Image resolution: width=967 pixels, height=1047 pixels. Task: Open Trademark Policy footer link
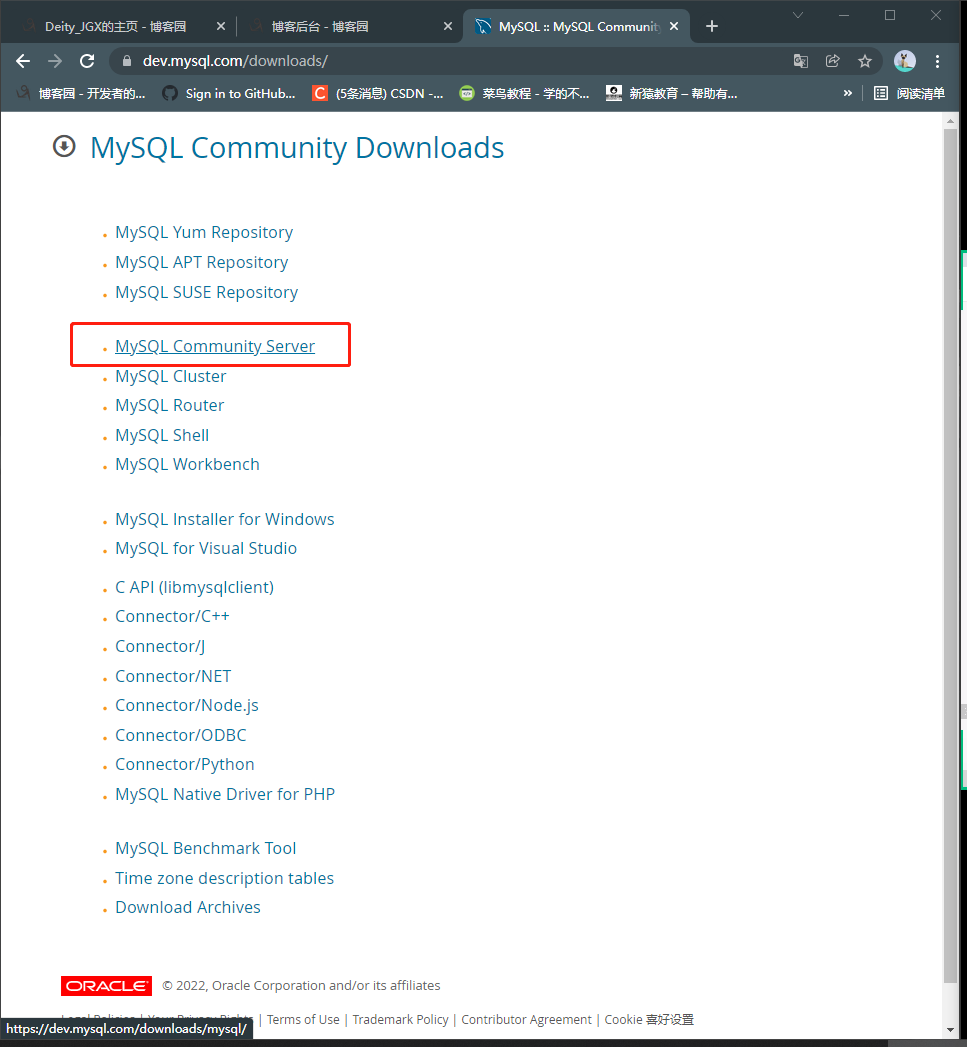[401, 1020]
